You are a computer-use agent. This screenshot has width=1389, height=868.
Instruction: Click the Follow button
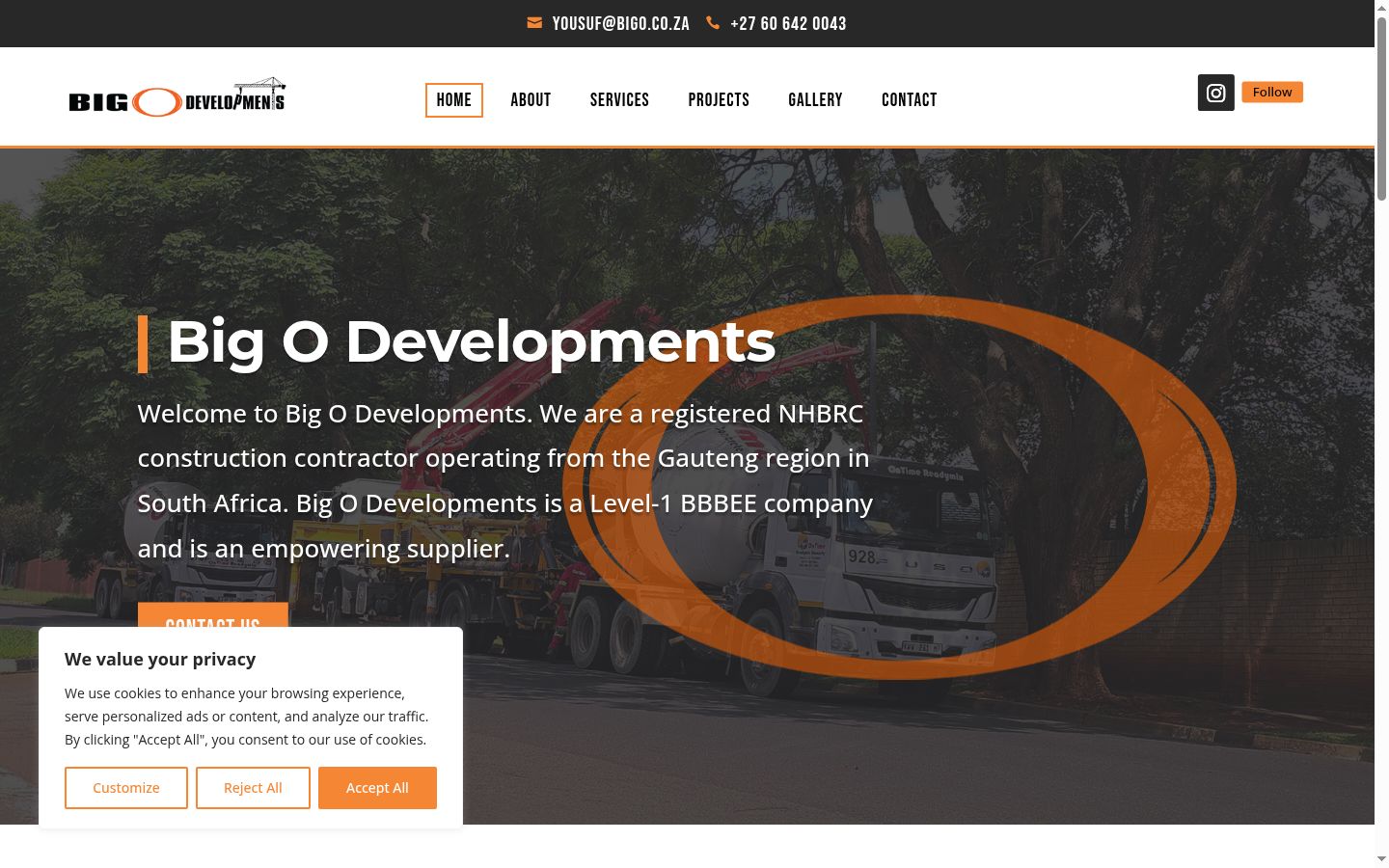[1272, 92]
